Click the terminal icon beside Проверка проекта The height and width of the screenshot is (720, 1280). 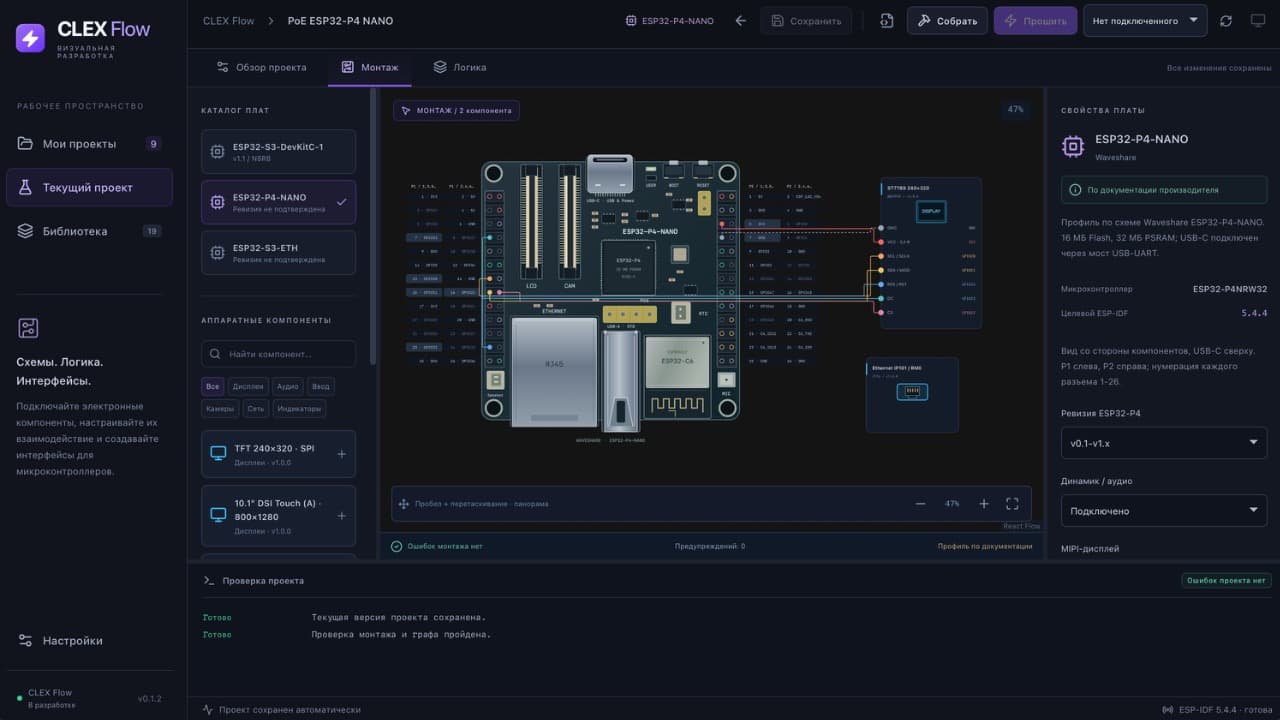coord(209,581)
